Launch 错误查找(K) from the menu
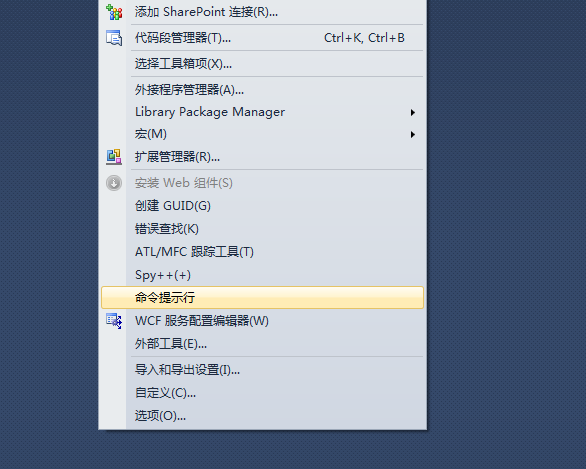The image size is (586, 469). click(262, 229)
